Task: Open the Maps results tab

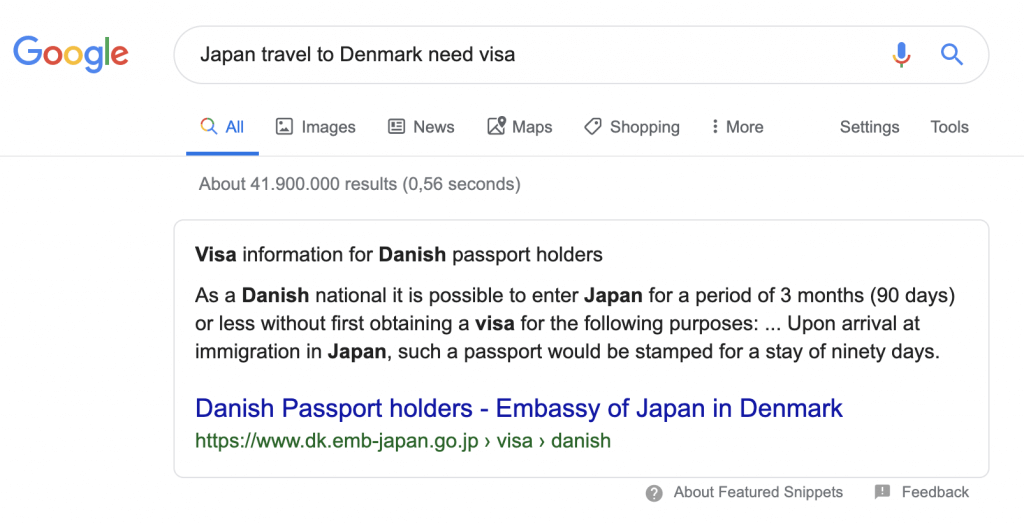Action: (520, 126)
